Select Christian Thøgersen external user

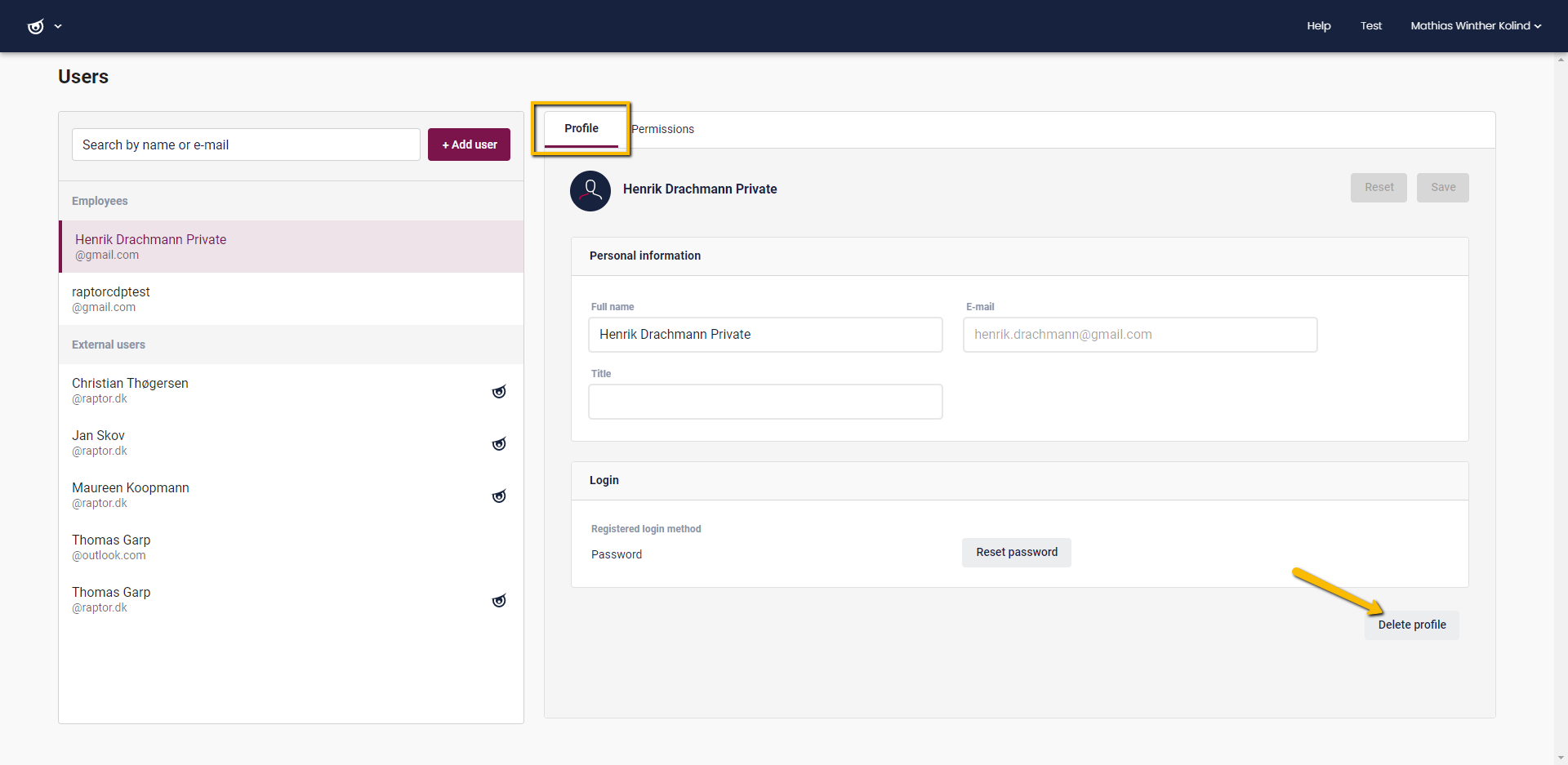tap(292, 390)
